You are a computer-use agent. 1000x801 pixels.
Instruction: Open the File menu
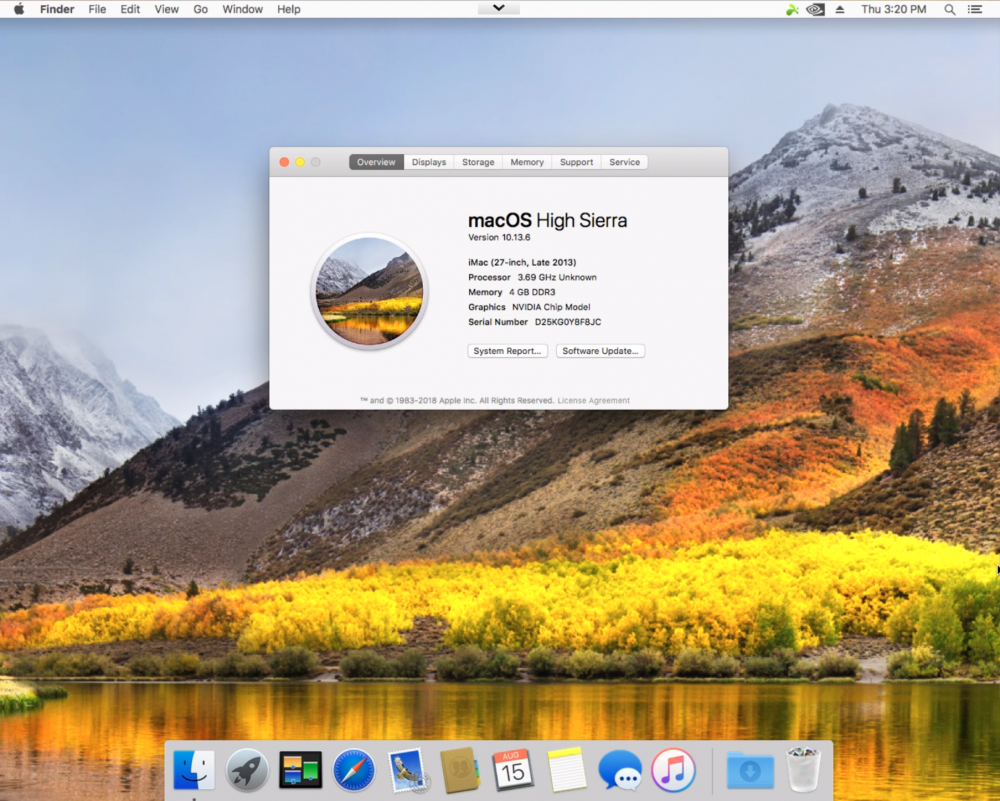97,10
